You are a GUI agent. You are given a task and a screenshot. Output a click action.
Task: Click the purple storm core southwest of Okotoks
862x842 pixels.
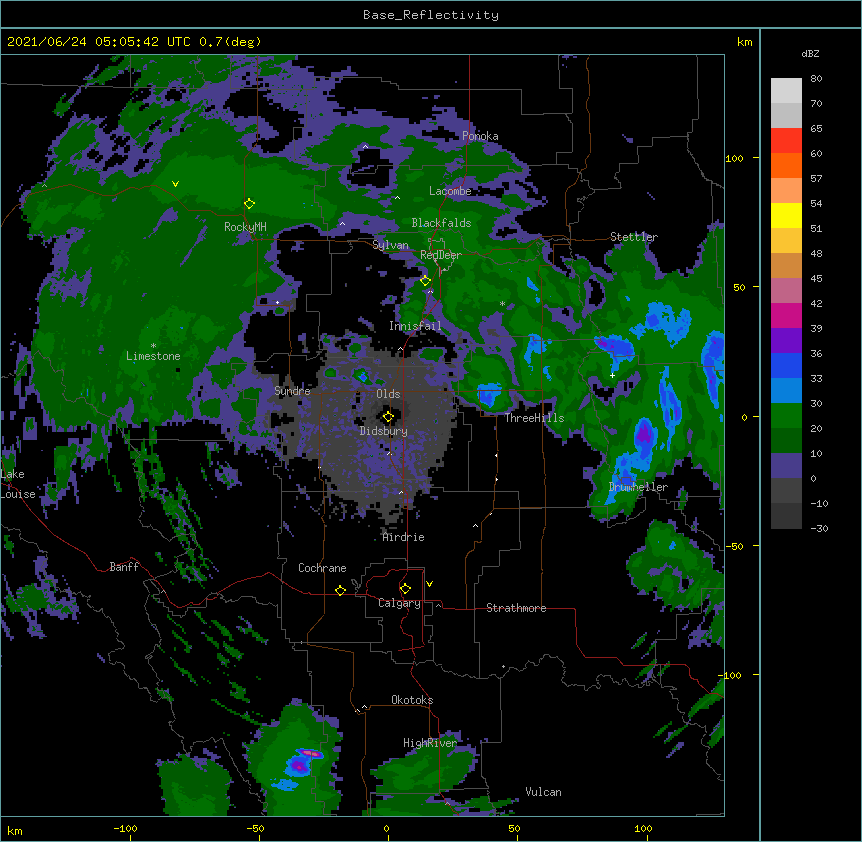pyautogui.click(x=299, y=765)
